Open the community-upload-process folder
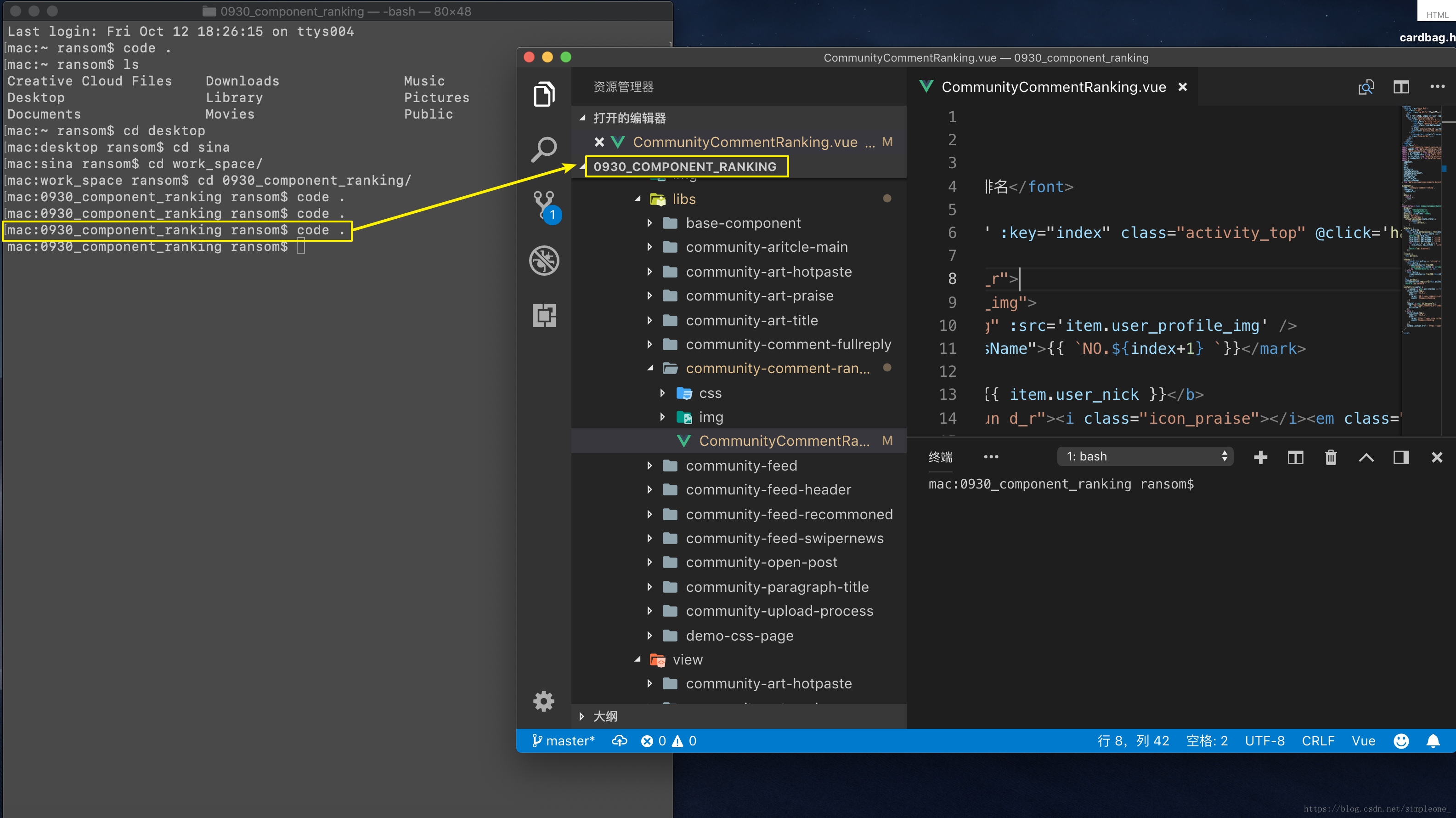1456x818 pixels. point(739,611)
